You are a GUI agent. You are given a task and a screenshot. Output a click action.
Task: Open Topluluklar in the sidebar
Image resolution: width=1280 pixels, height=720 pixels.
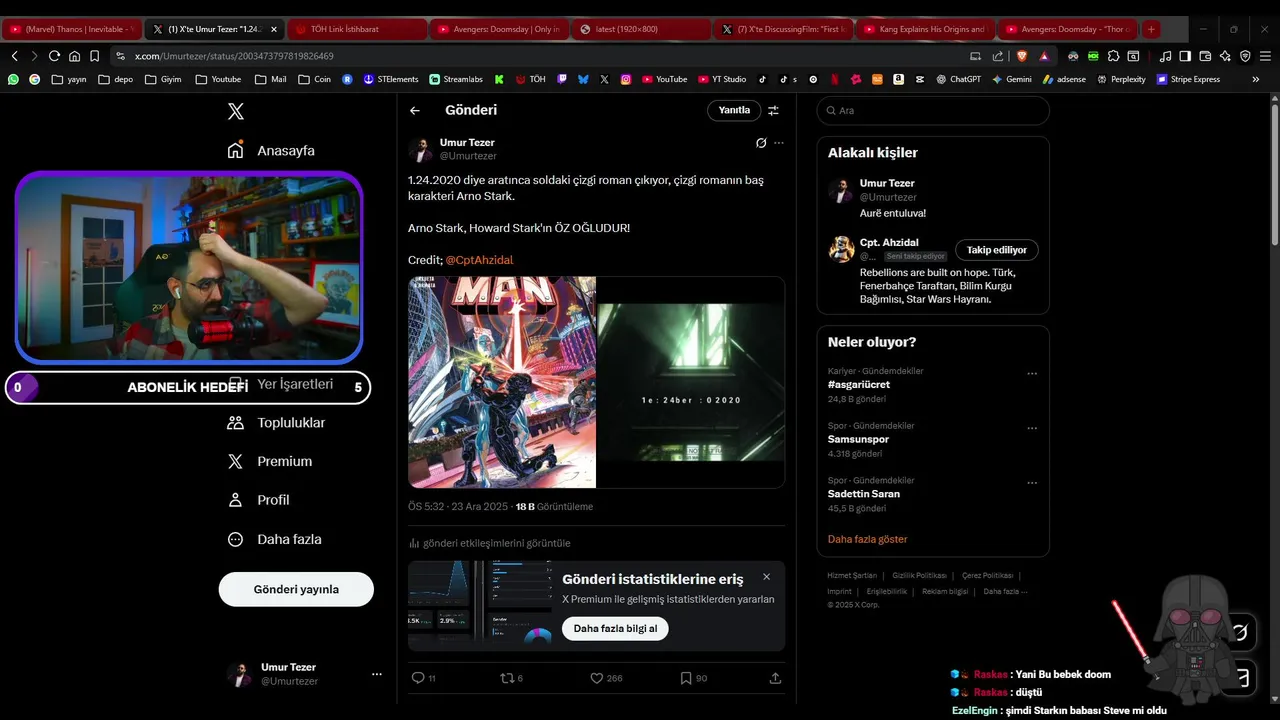pyautogui.click(x=276, y=422)
